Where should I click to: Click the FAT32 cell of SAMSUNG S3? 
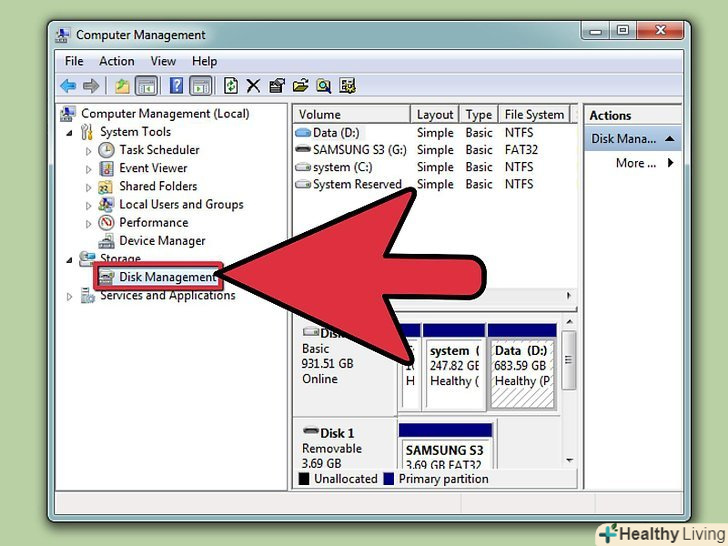coord(521,150)
